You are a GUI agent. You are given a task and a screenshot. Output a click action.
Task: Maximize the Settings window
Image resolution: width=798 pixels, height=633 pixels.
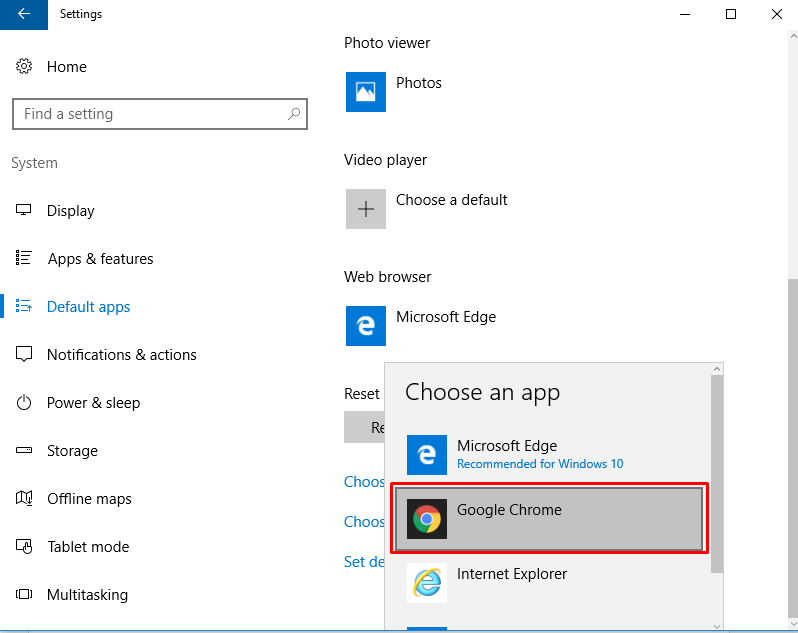pos(731,14)
